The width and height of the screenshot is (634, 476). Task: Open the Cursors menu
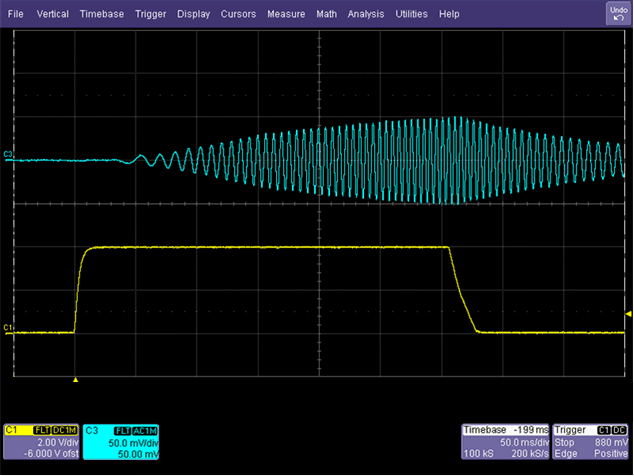(x=237, y=15)
